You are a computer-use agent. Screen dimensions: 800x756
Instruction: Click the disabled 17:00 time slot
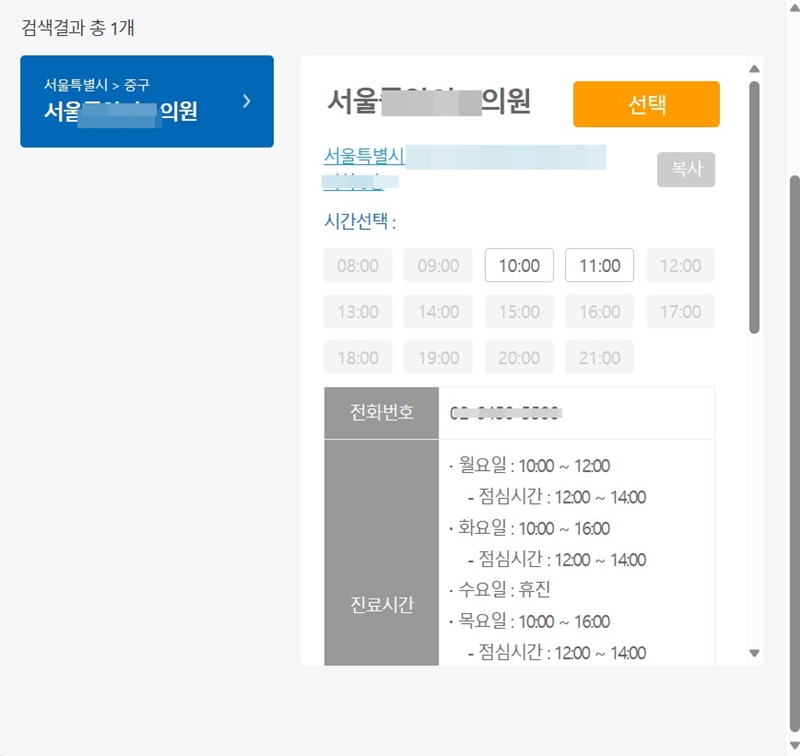coord(680,311)
